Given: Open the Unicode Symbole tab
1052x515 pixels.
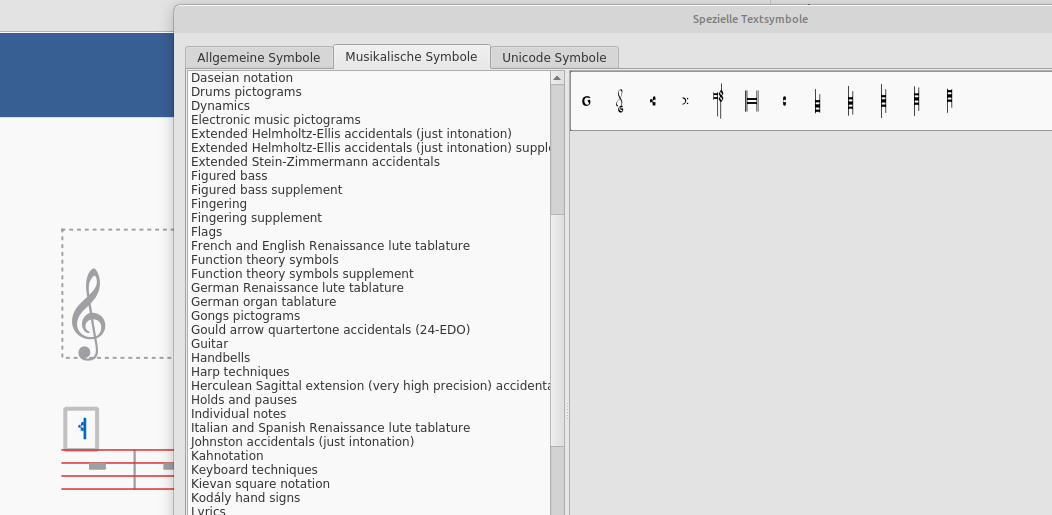Looking at the screenshot, I should (x=554, y=58).
